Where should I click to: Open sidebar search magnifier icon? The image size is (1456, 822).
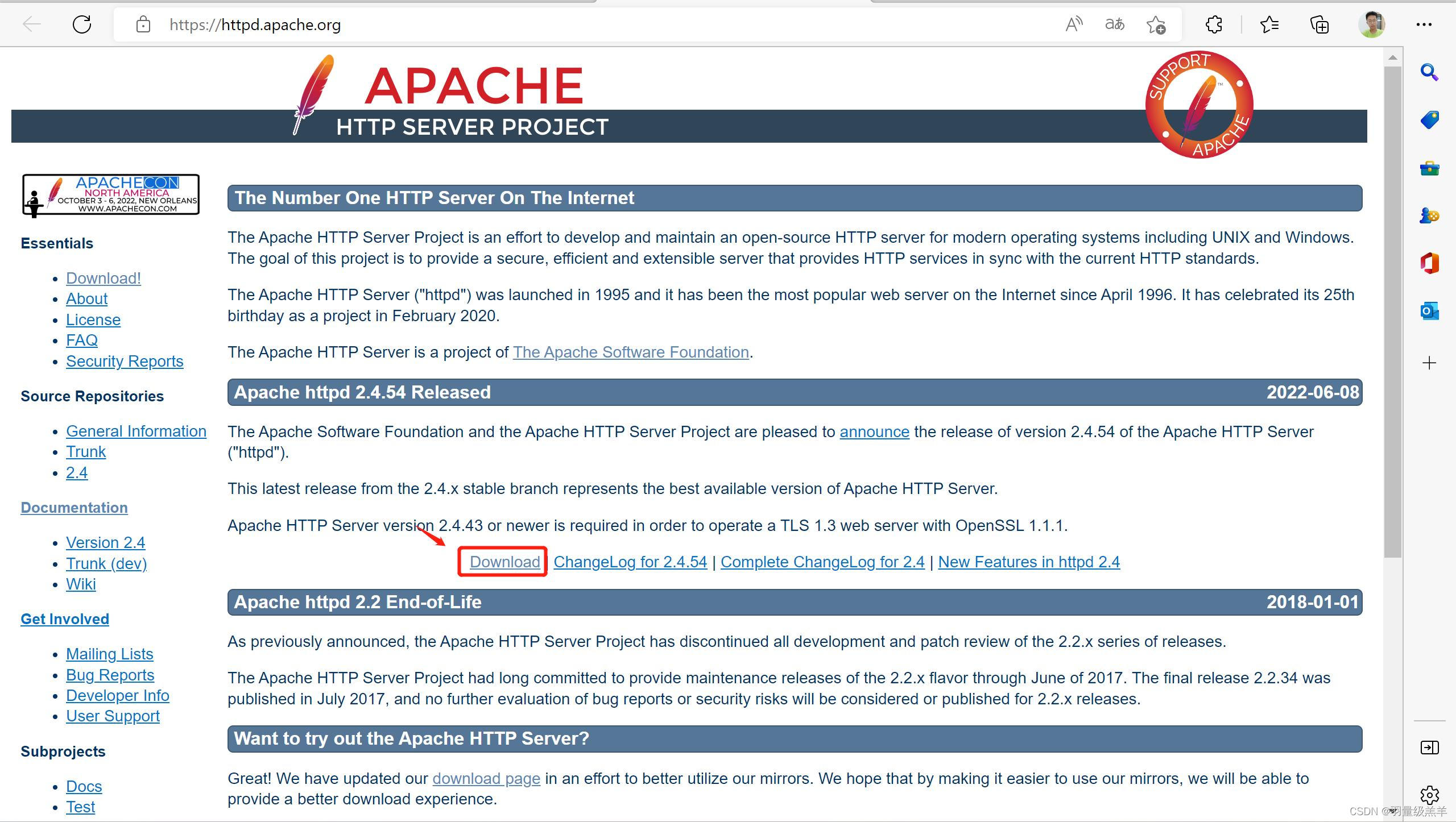coord(1429,72)
